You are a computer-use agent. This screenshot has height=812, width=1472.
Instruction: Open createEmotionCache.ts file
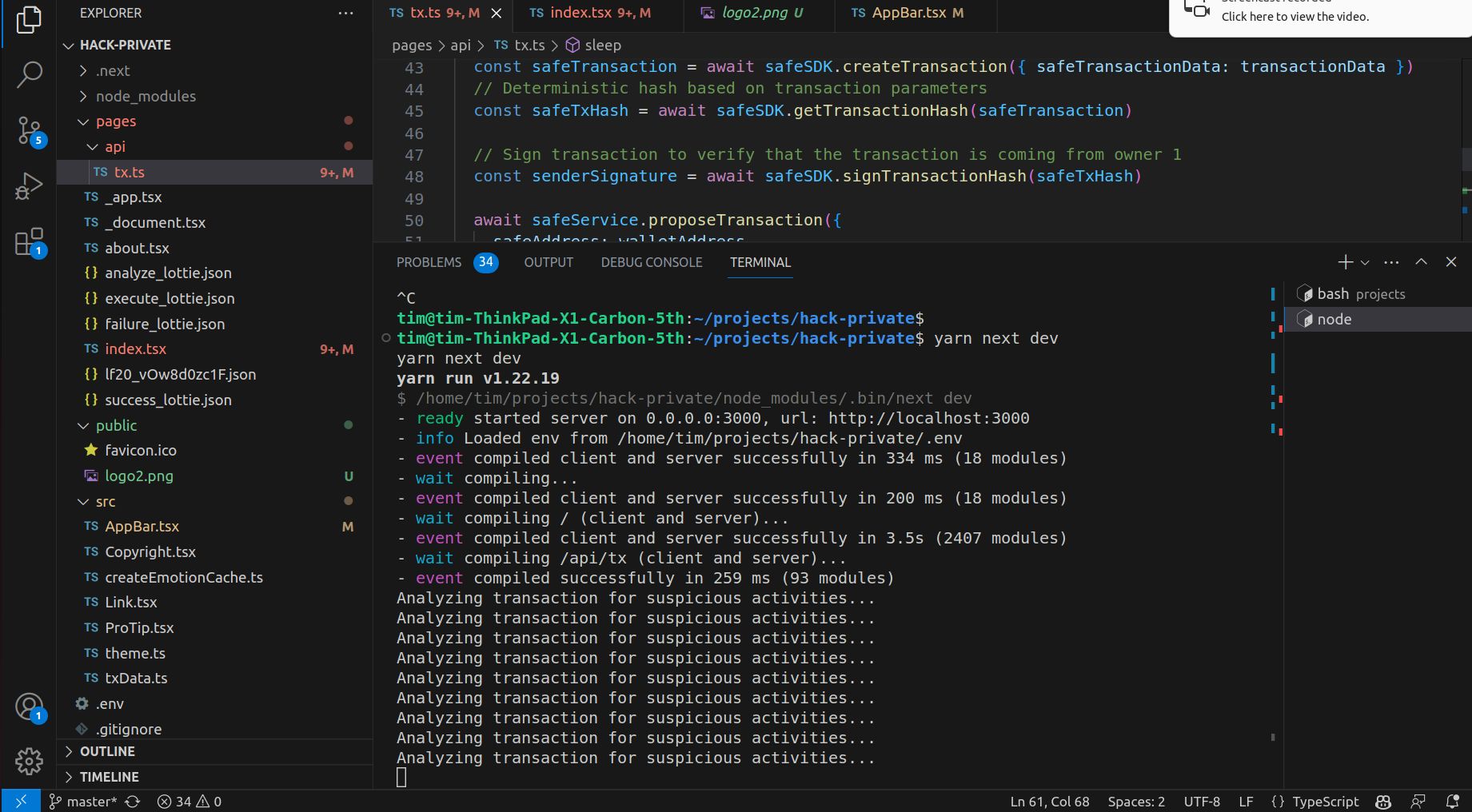coord(214,577)
